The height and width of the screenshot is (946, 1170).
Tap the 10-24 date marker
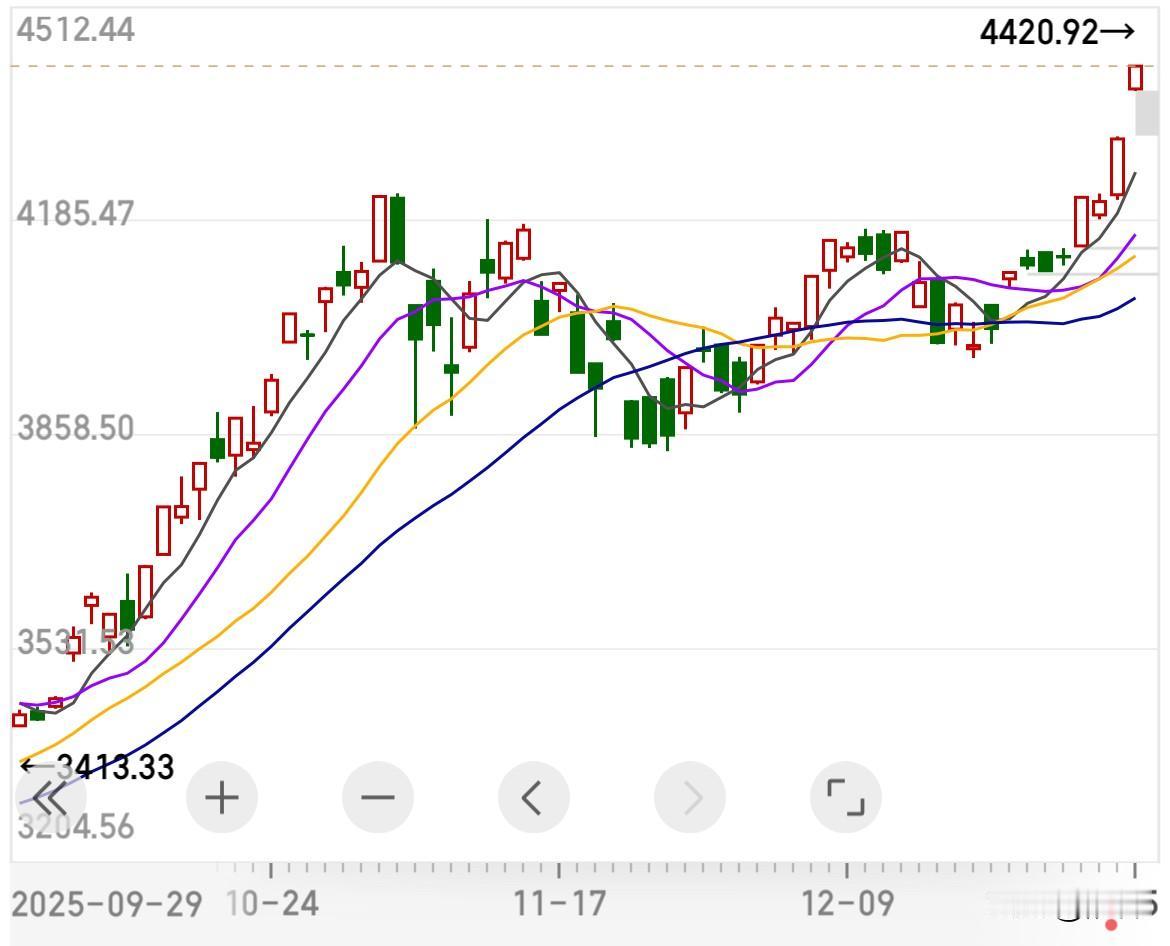tap(273, 904)
